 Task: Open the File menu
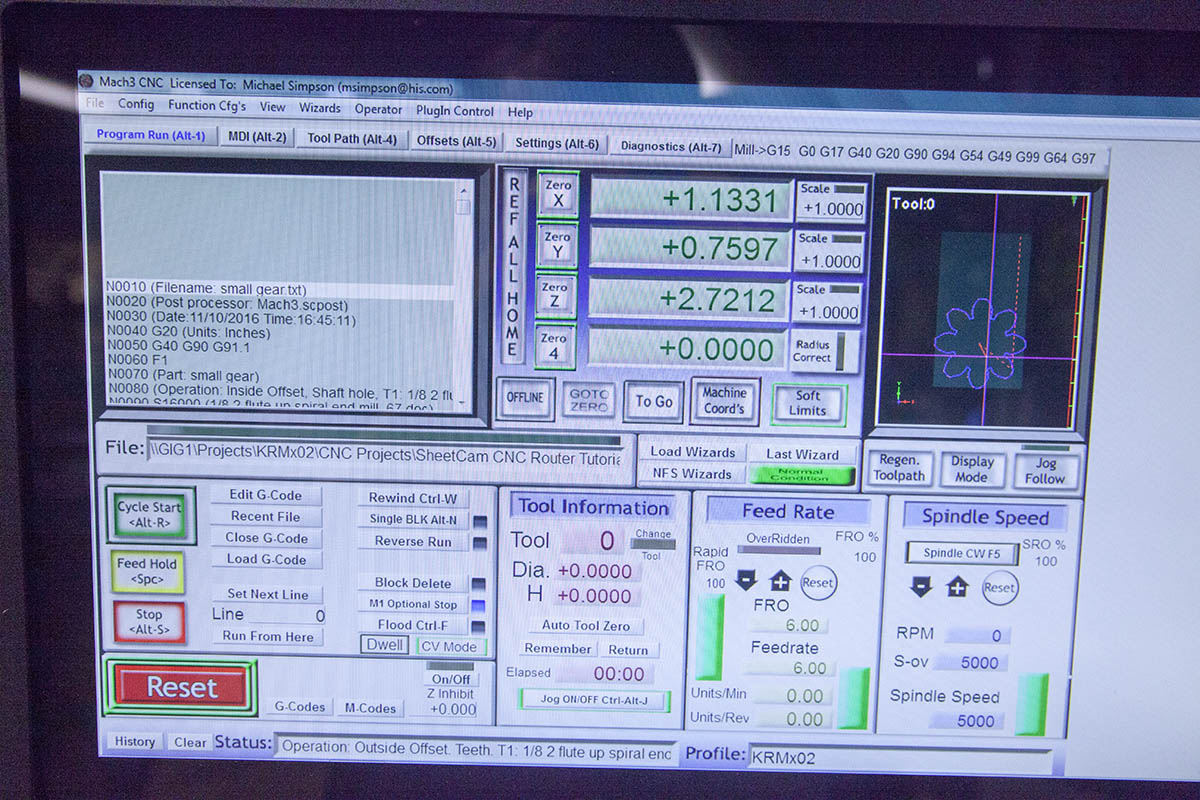[x=95, y=103]
